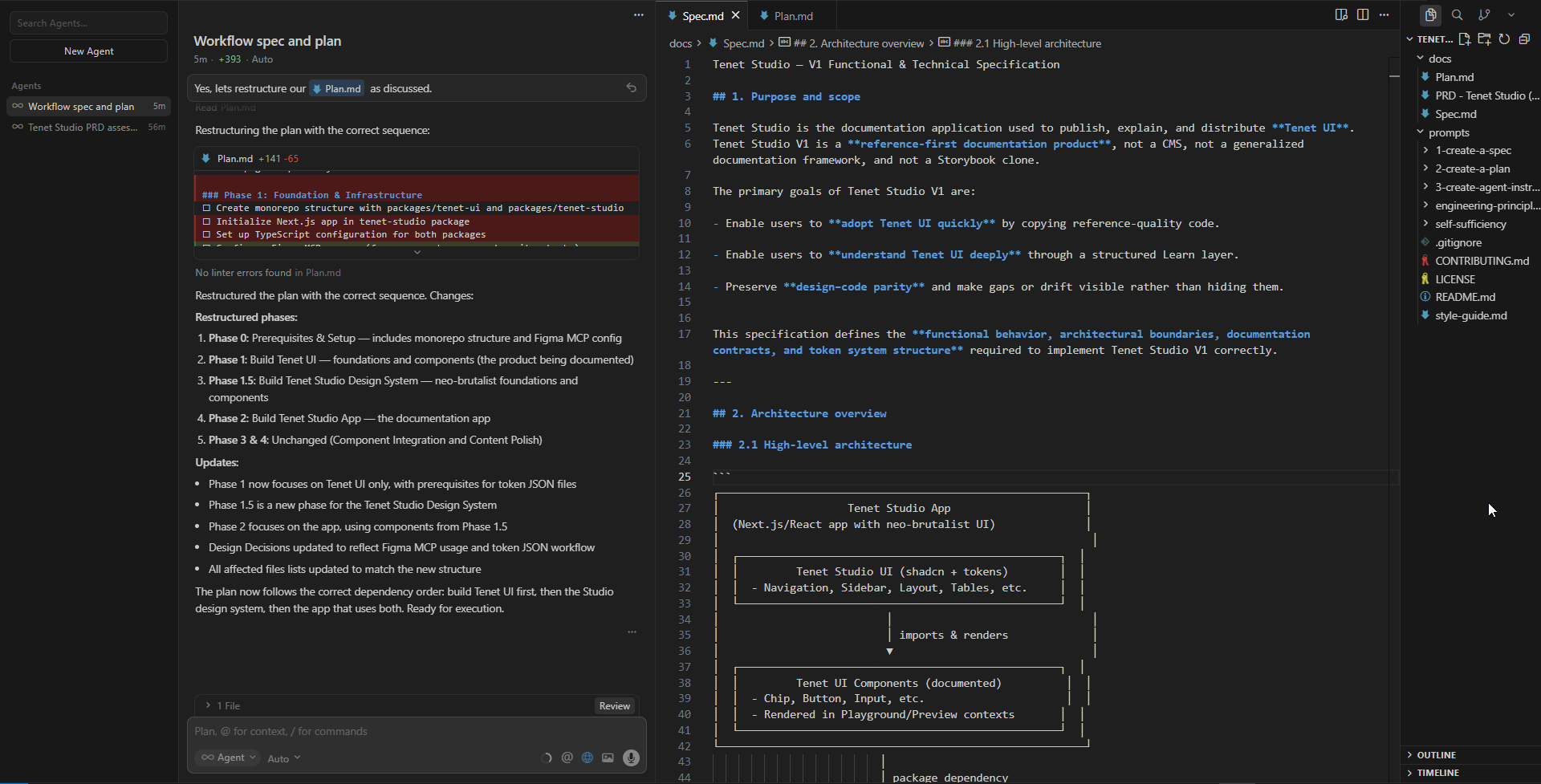The height and width of the screenshot is (784, 1541).
Task: Collapse all folders in explorer
Action: (x=1524, y=39)
